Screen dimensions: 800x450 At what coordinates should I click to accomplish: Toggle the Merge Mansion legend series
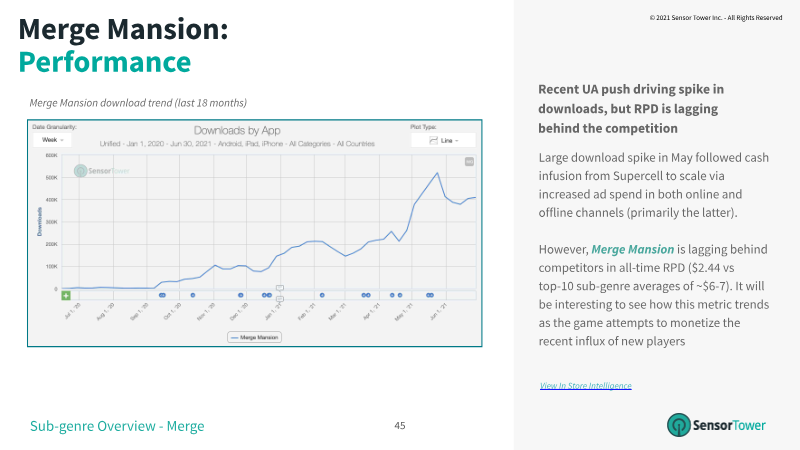[255, 337]
